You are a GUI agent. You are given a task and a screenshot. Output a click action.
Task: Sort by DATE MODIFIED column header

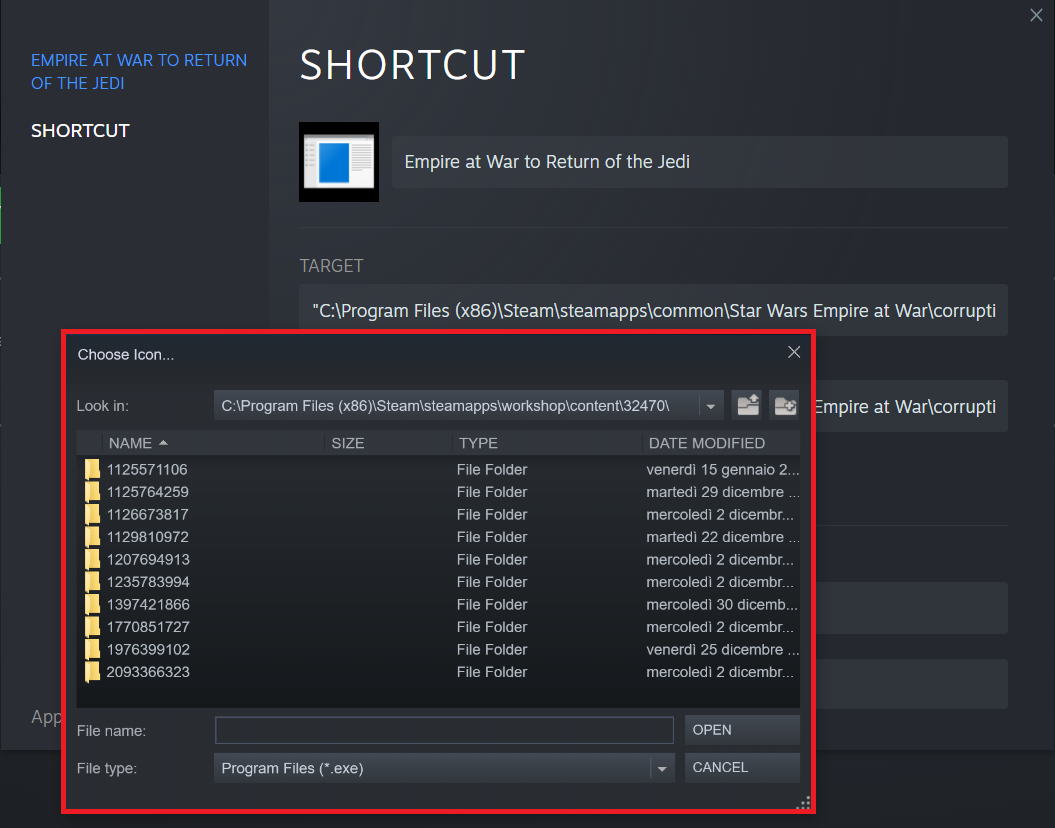pos(721,443)
